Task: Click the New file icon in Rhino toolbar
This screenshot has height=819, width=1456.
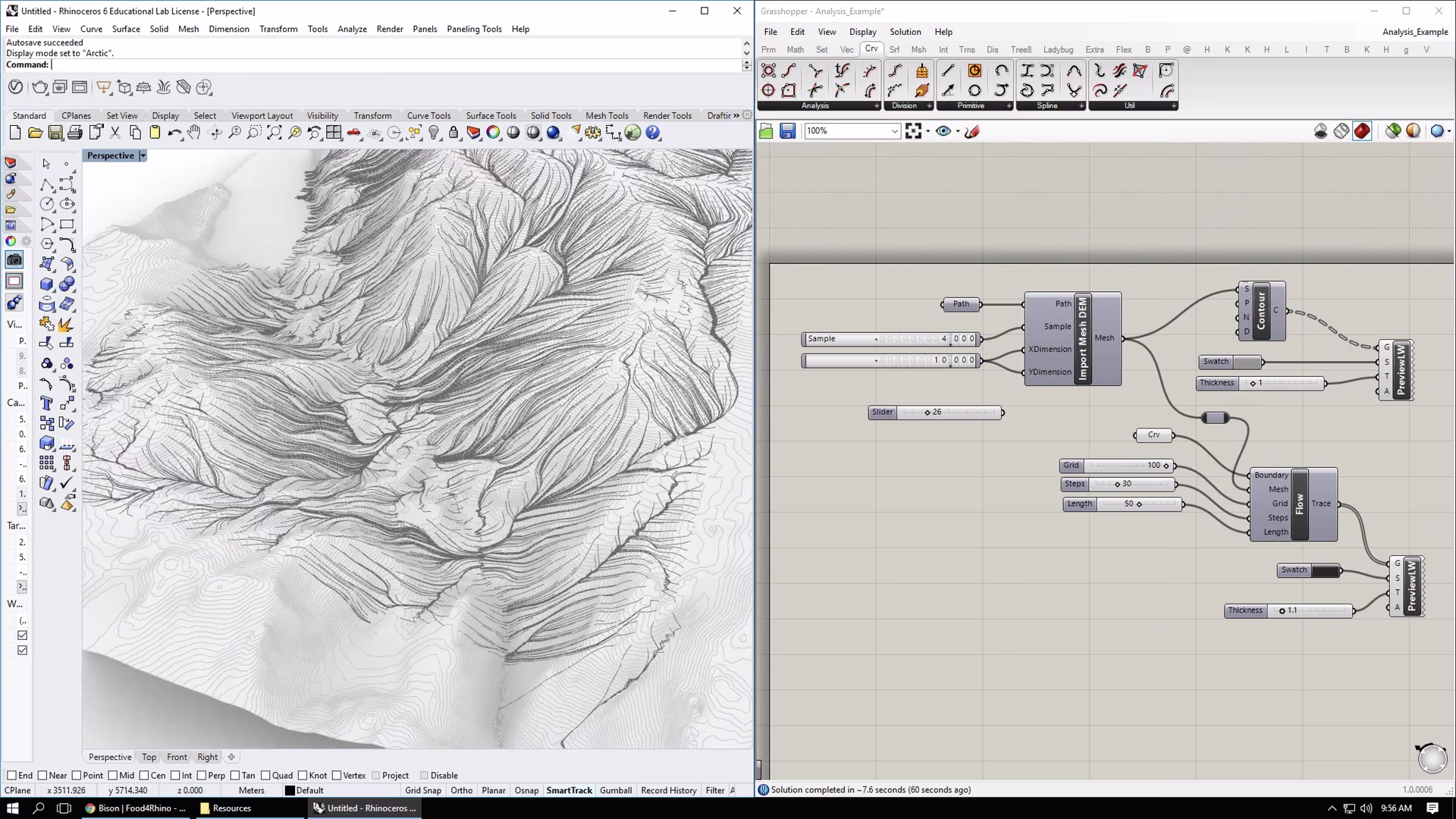Action: click(15, 133)
